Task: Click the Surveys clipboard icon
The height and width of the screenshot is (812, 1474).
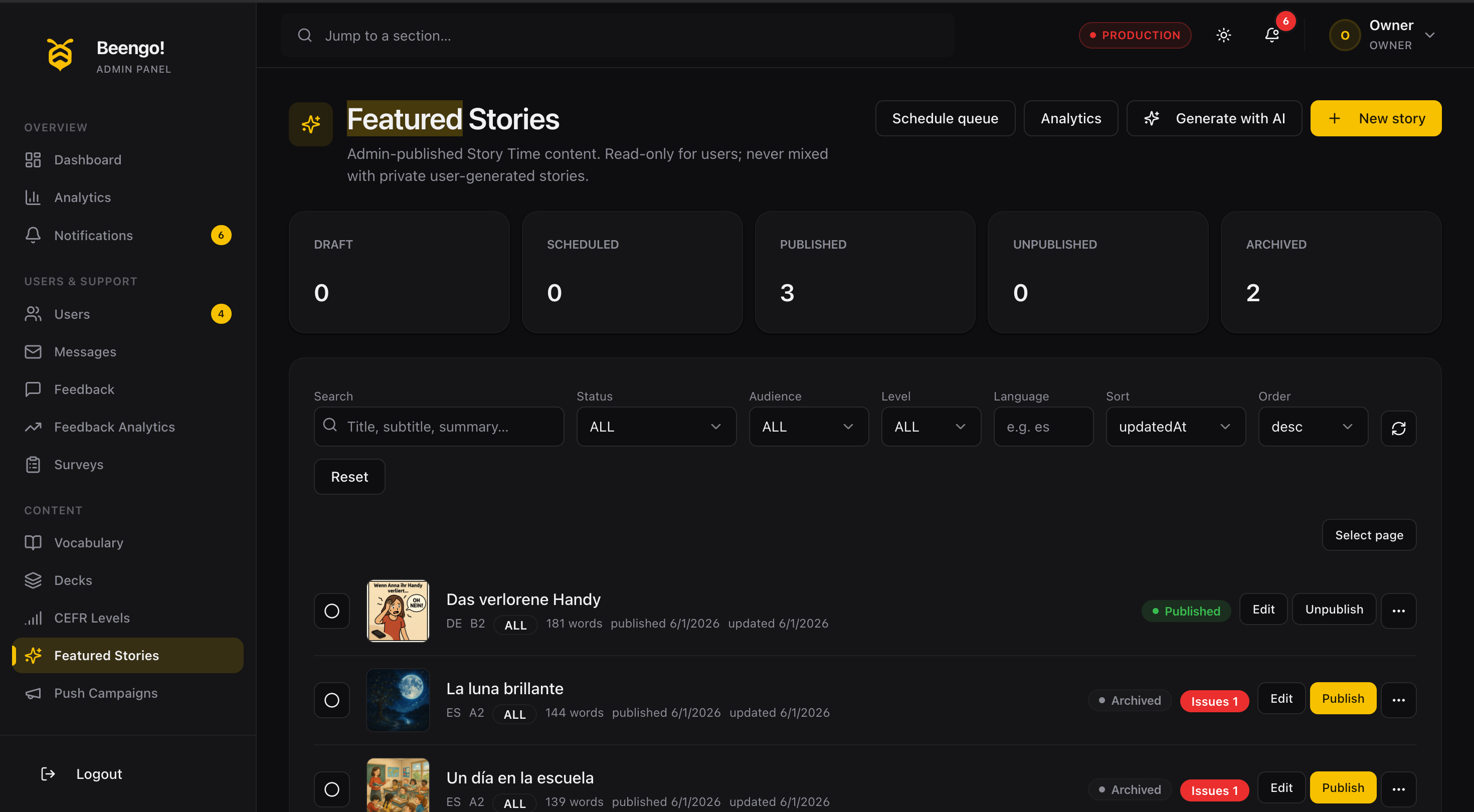Action: 33,465
